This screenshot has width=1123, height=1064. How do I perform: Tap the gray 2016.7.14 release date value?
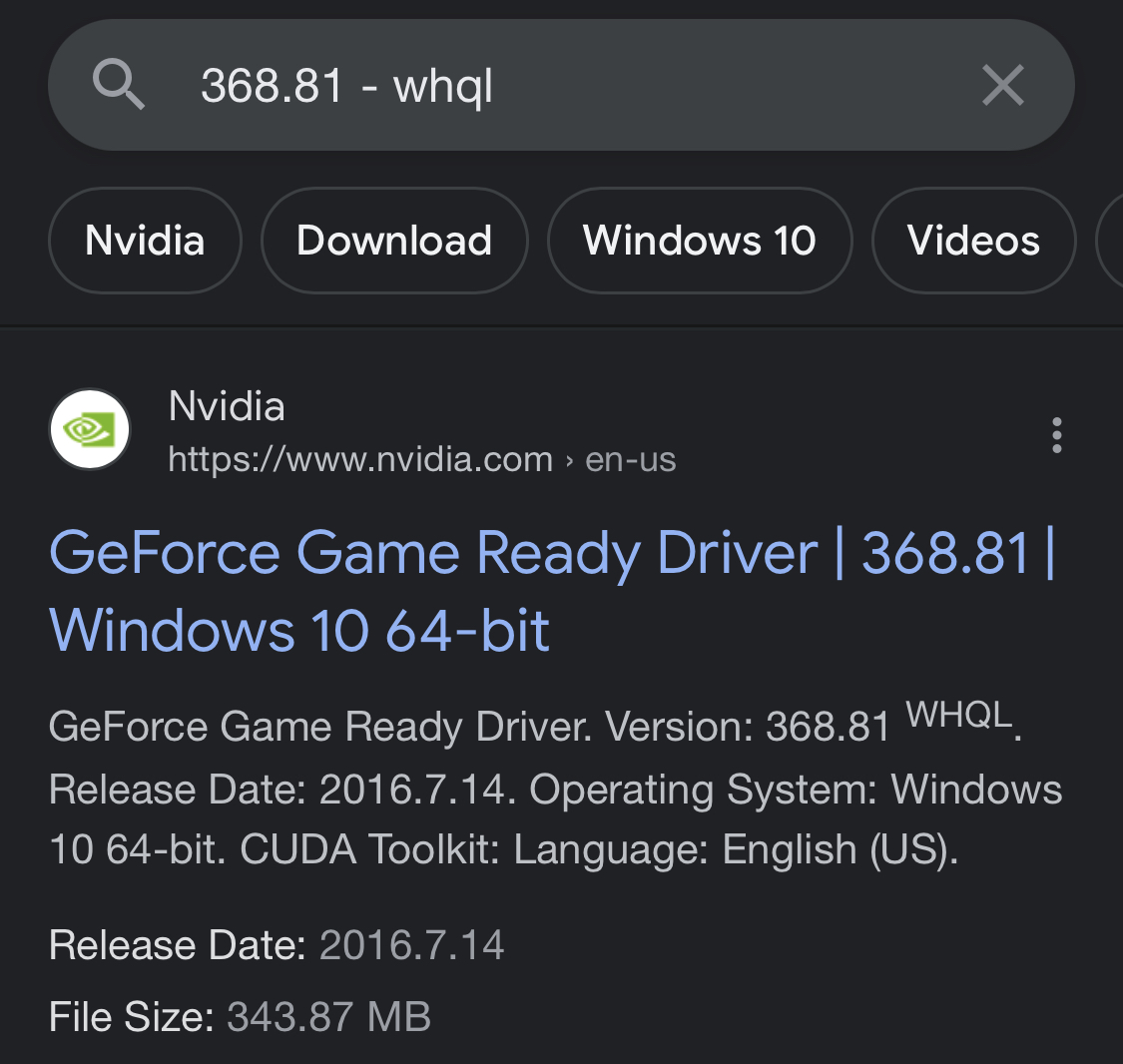[411, 944]
